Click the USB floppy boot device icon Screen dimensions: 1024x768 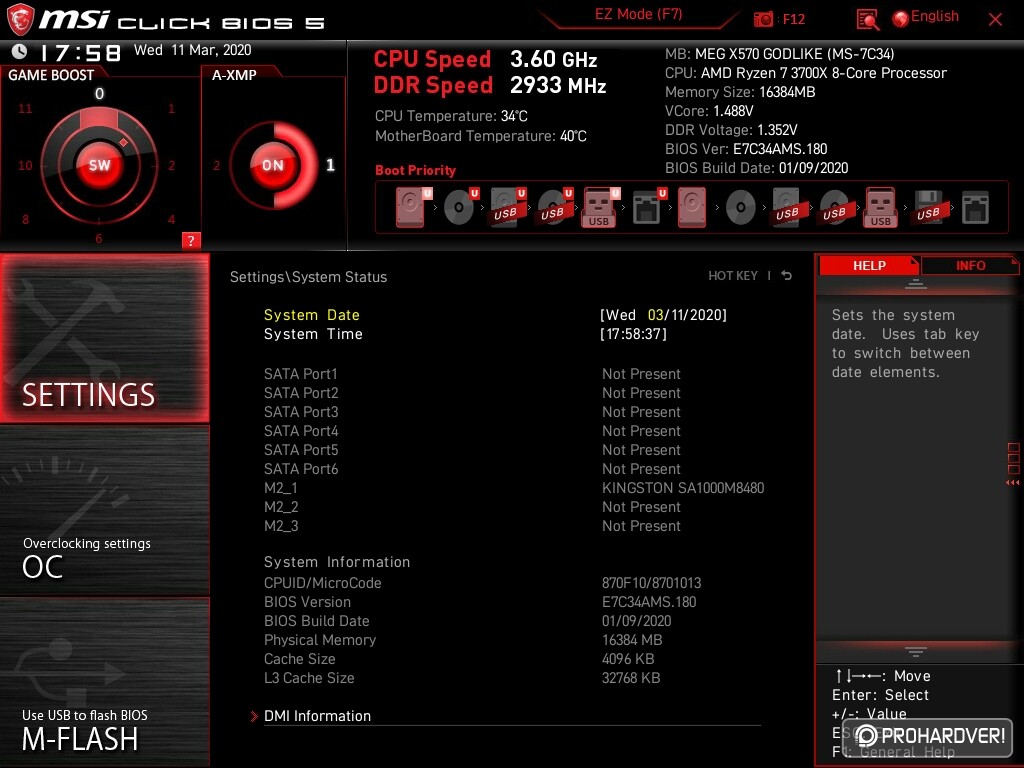point(928,208)
